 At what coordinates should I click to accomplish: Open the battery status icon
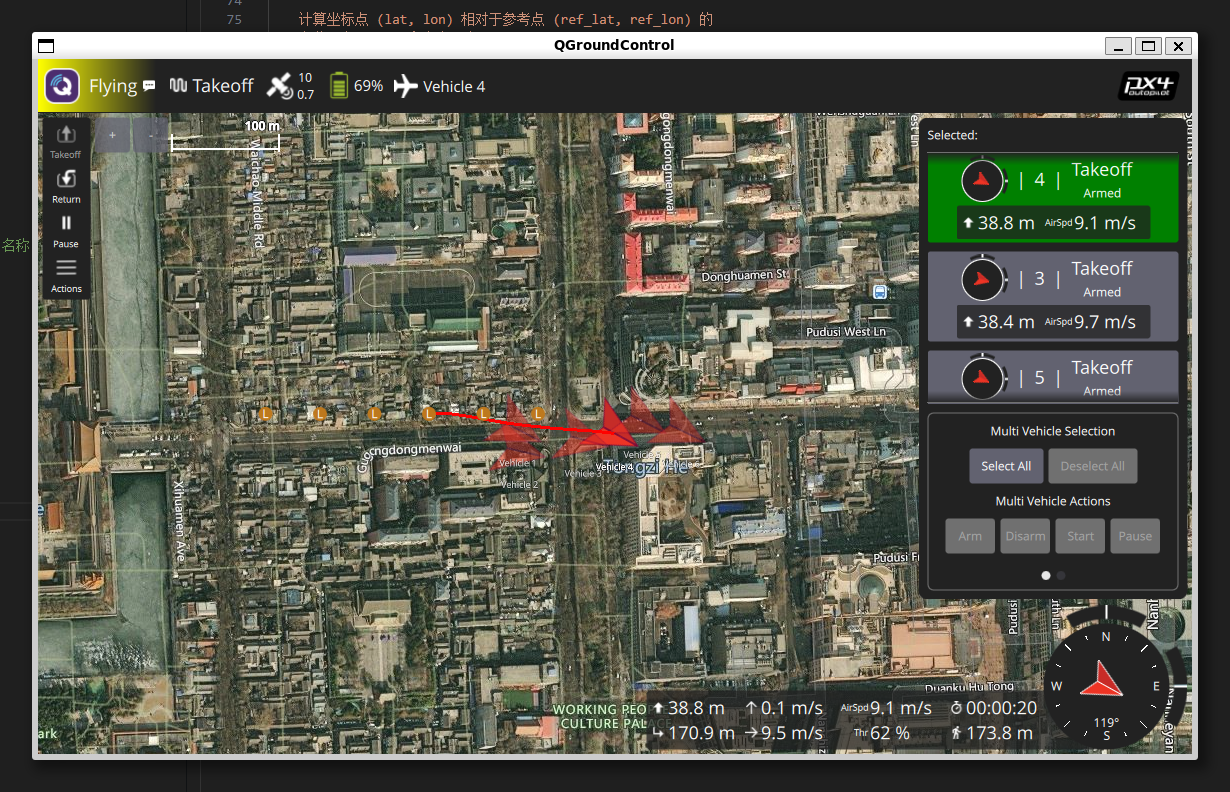pos(339,86)
